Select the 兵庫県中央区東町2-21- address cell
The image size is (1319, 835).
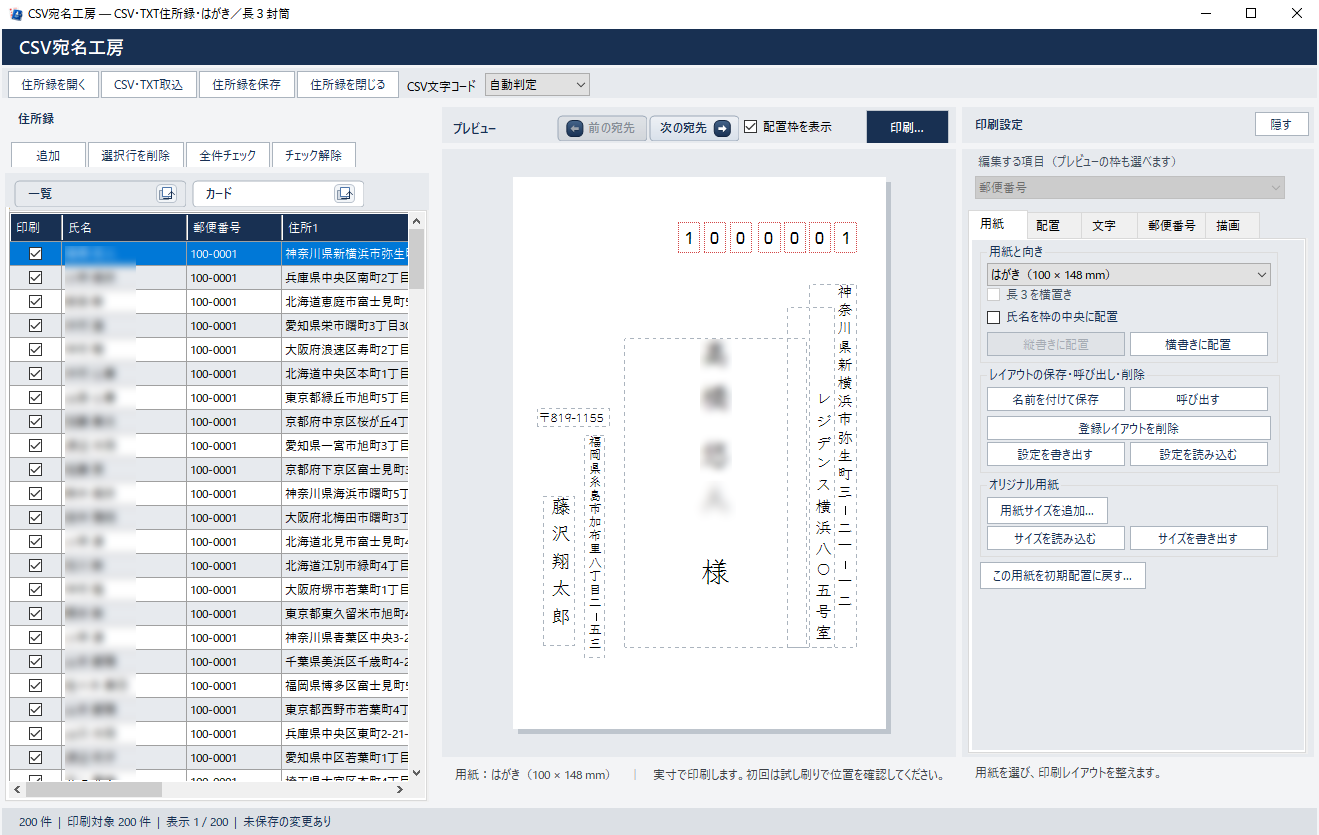click(x=345, y=734)
